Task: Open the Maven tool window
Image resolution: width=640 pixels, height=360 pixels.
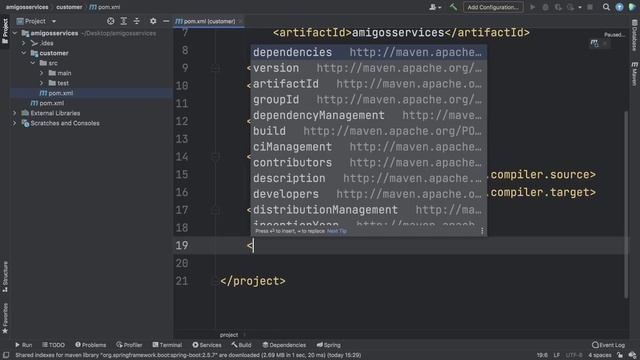Action: click(x=635, y=73)
